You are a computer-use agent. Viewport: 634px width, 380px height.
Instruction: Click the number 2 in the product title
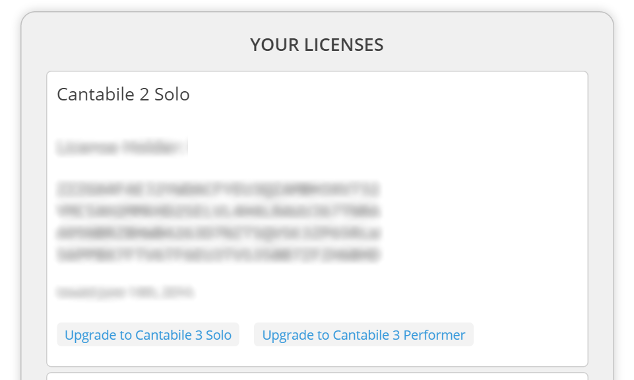point(144,95)
